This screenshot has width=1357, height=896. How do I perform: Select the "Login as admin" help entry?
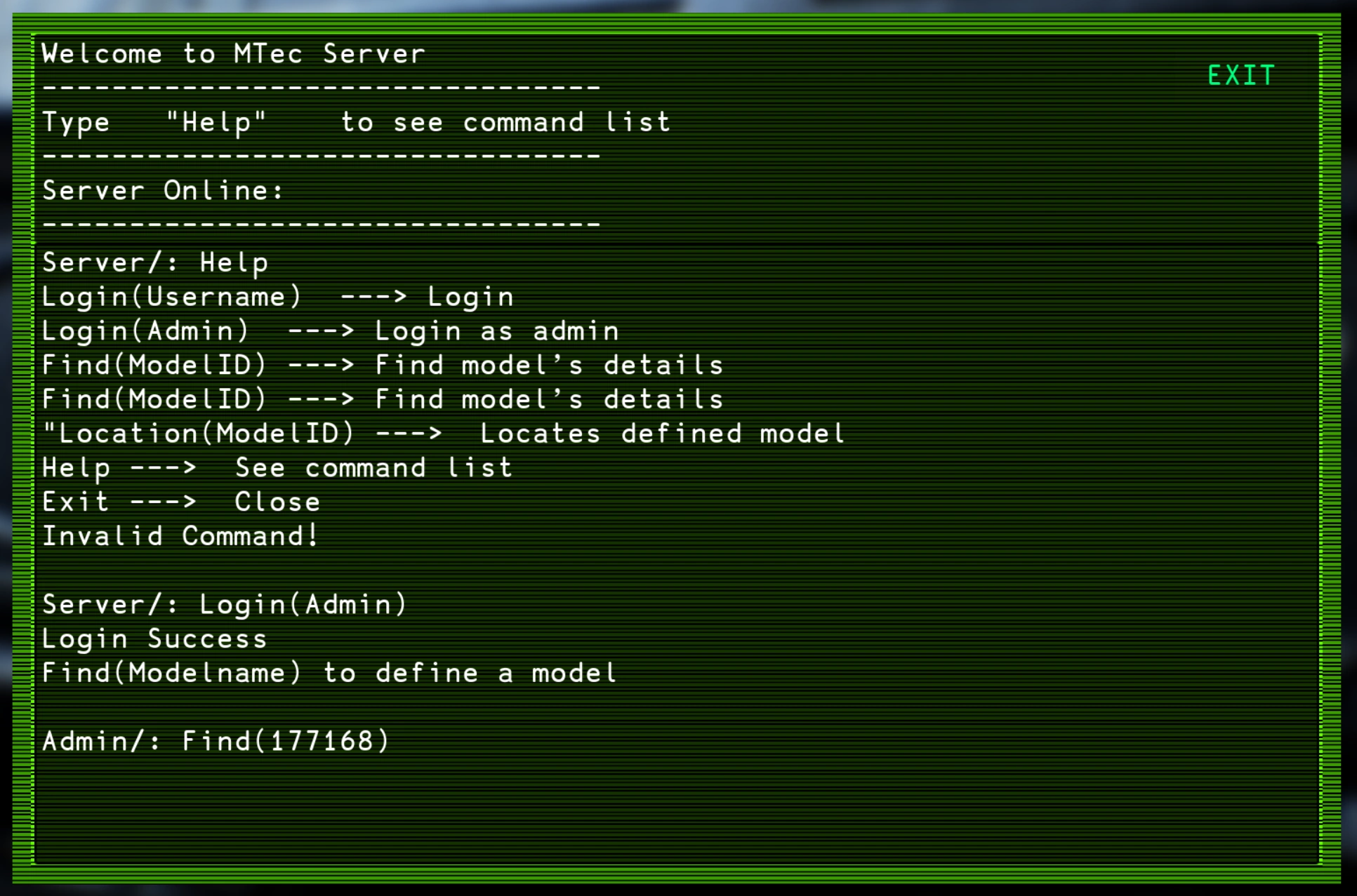coord(330,331)
